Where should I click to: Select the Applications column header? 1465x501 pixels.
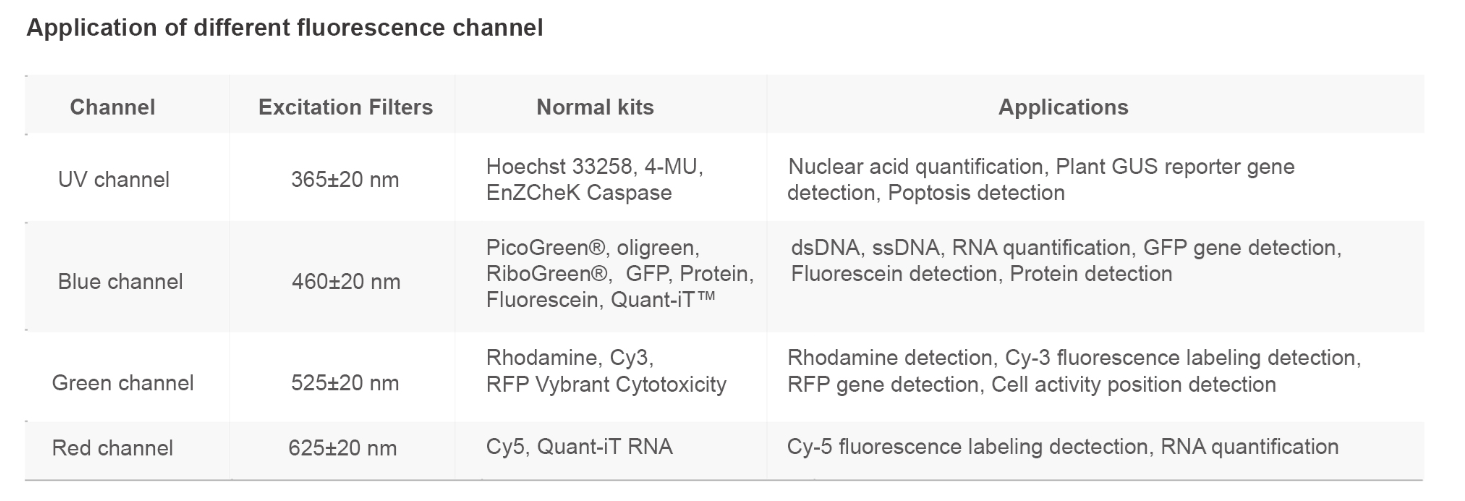coord(1063,107)
